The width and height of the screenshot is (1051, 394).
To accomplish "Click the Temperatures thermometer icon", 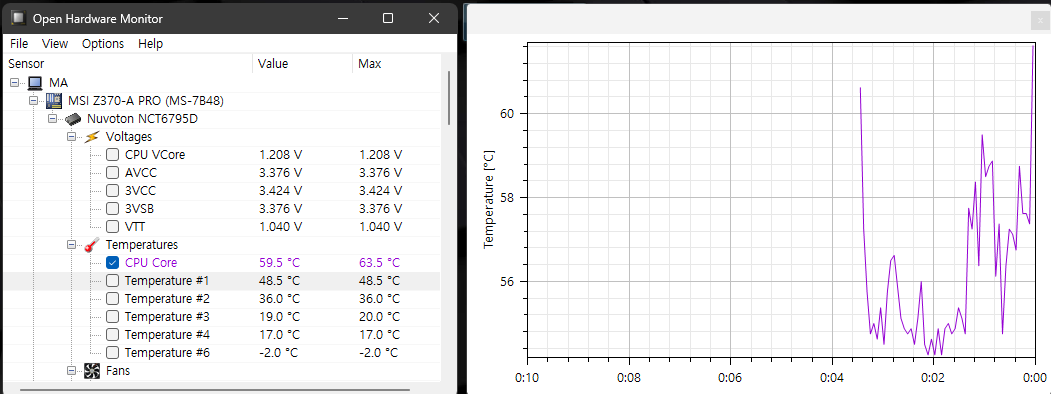I will 92,245.
